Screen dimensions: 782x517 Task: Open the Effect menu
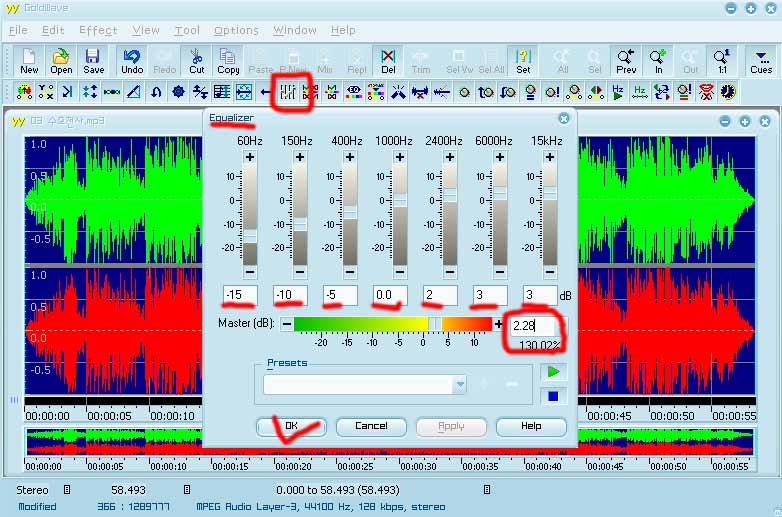click(x=98, y=30)
